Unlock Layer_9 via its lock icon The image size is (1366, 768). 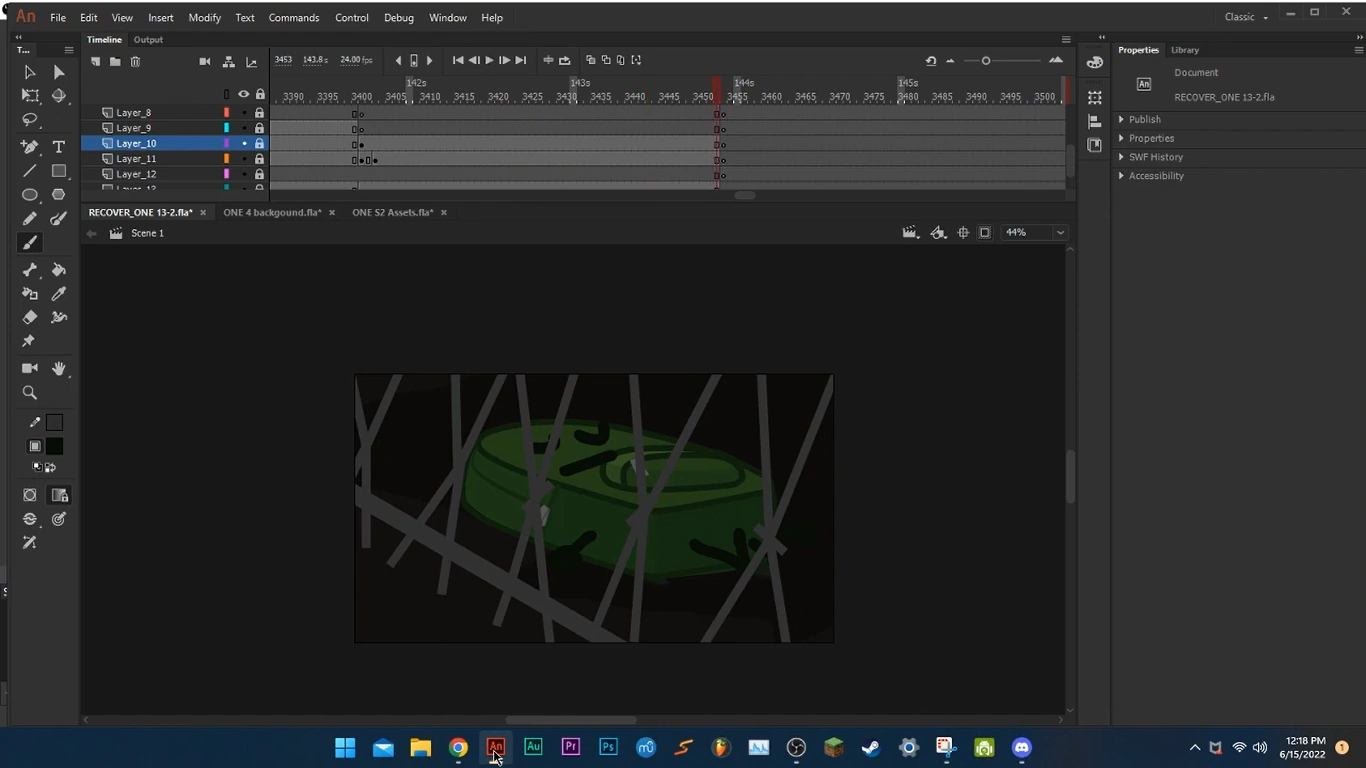pos(259,128)
